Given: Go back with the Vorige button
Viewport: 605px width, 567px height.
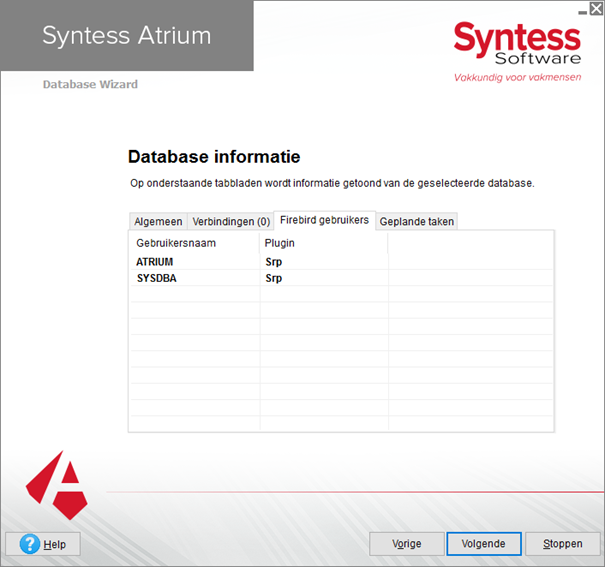Looking at the screenshot, I should point(407,544).
